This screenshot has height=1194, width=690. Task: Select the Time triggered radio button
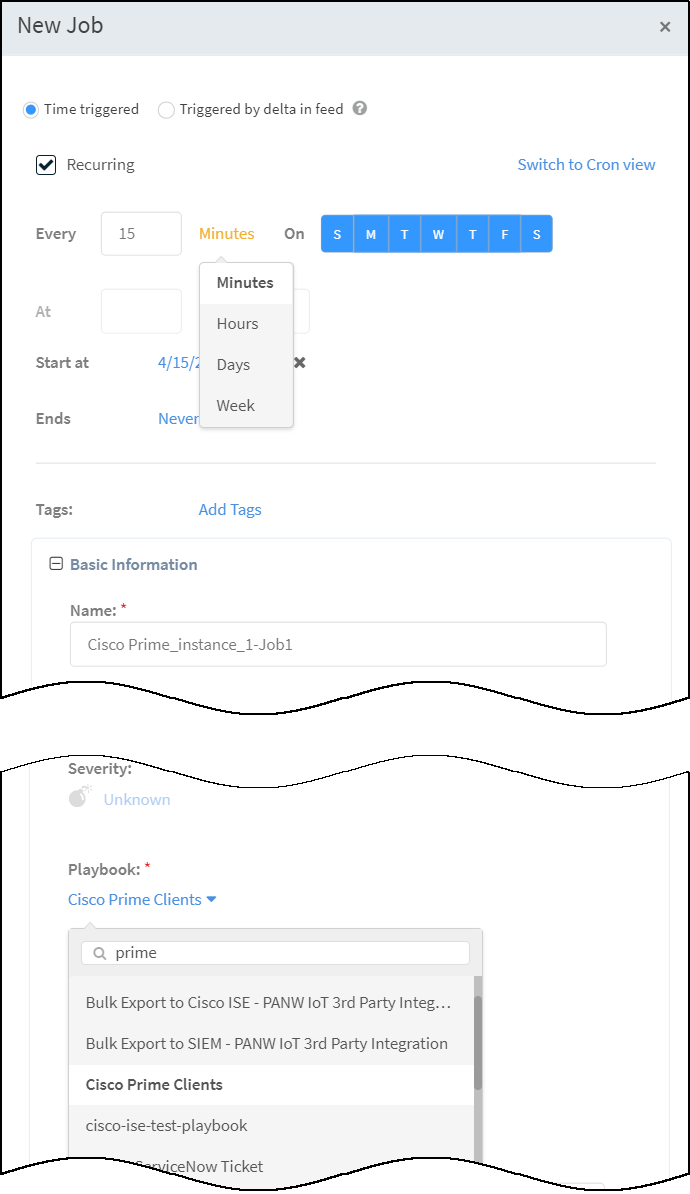click(31, 110)
